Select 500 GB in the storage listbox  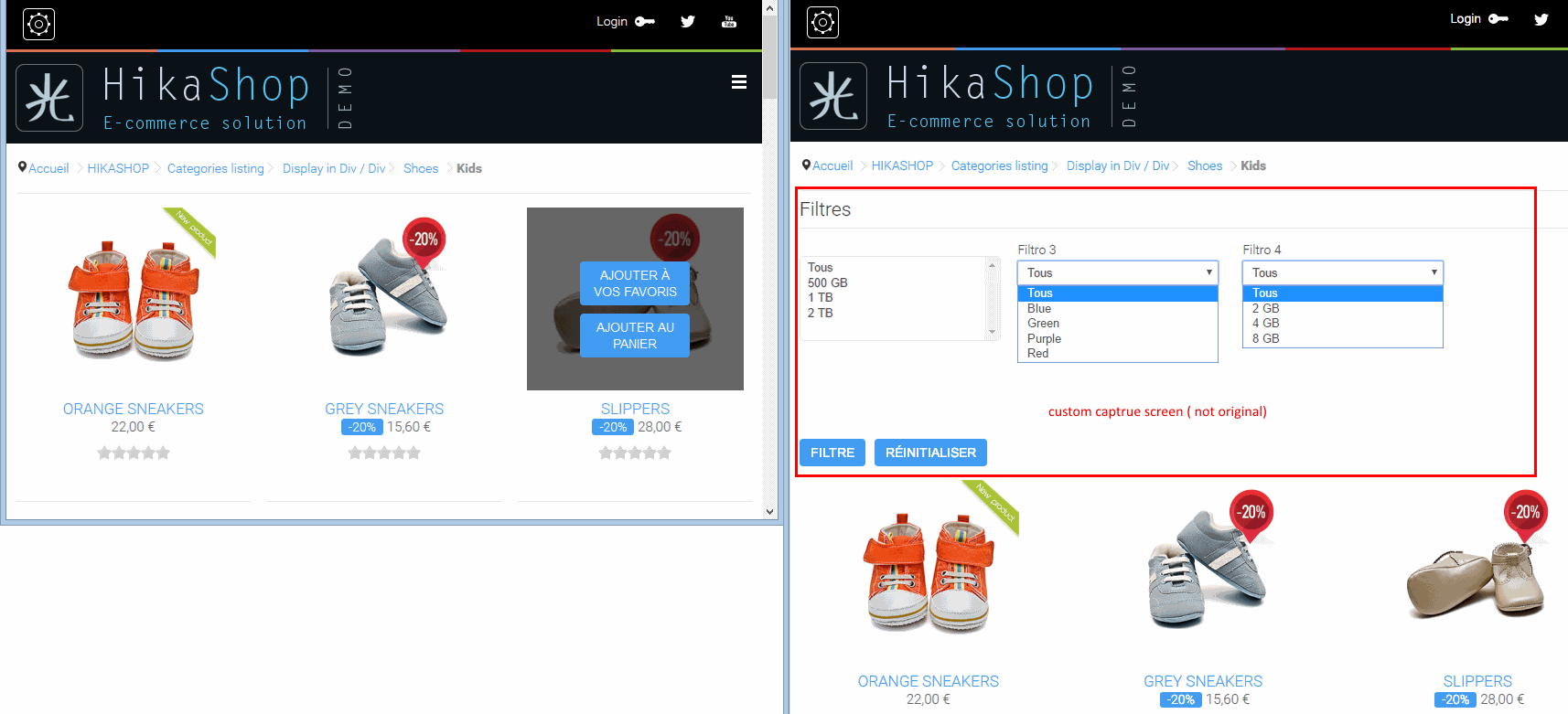click(x=894, y=282)
